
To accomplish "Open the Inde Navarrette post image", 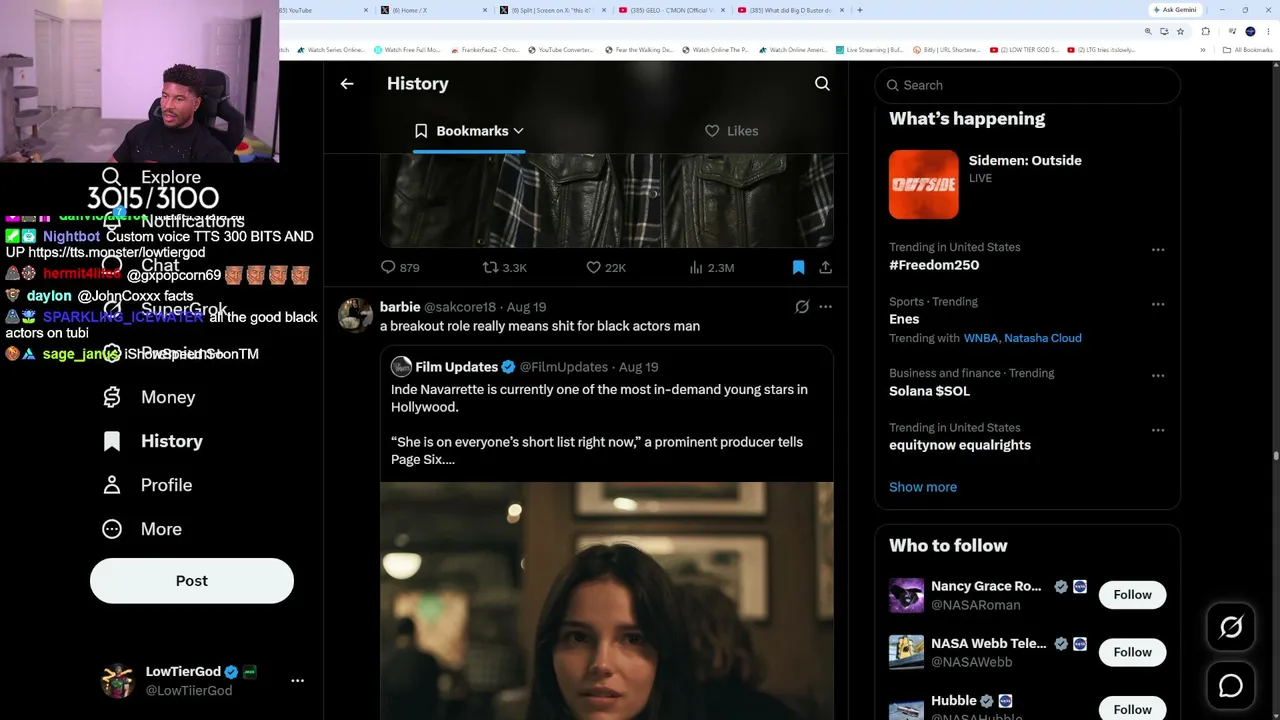I will [606, 600].
